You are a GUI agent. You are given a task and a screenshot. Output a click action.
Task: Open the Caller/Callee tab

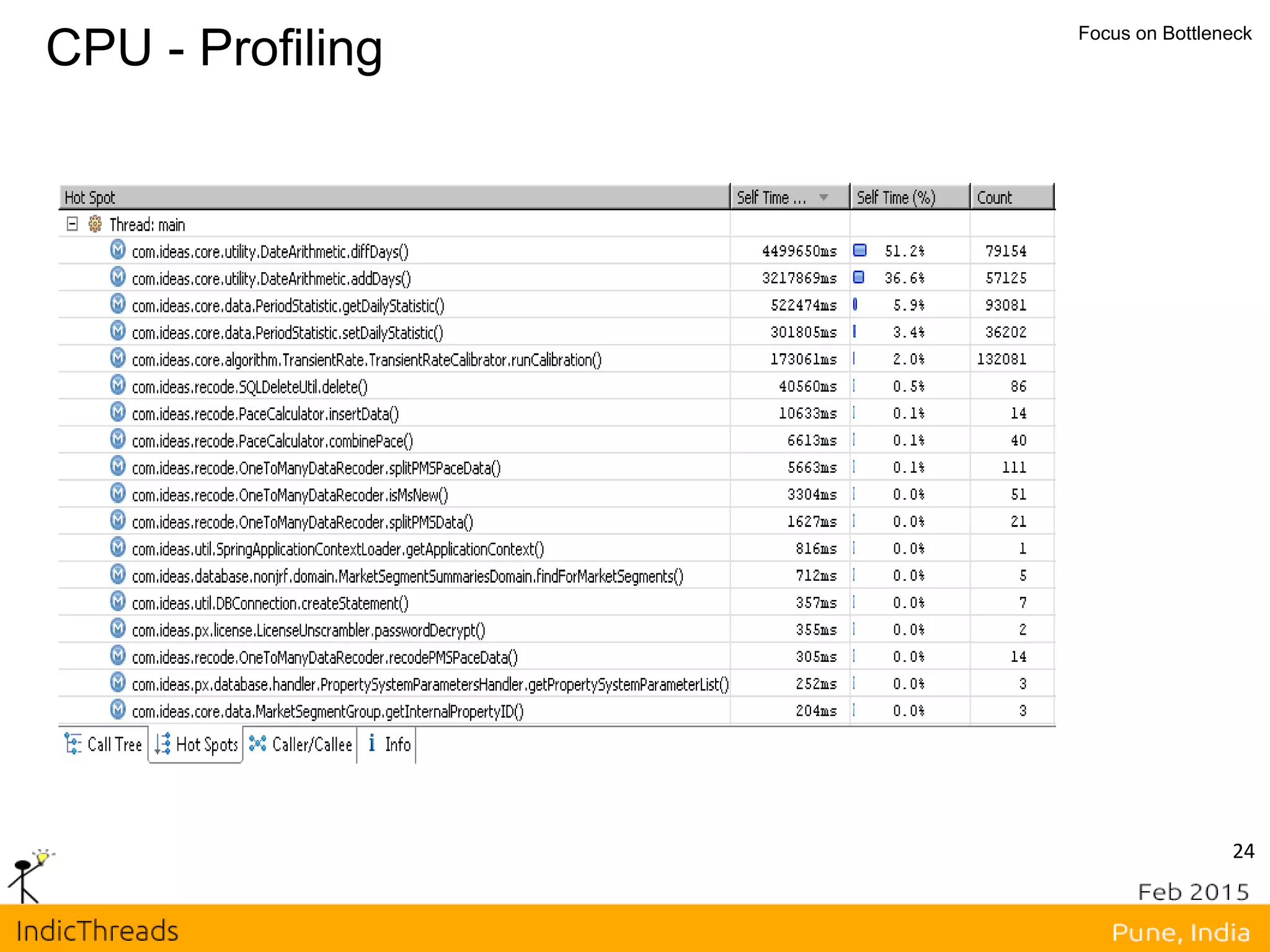(301, 744)
